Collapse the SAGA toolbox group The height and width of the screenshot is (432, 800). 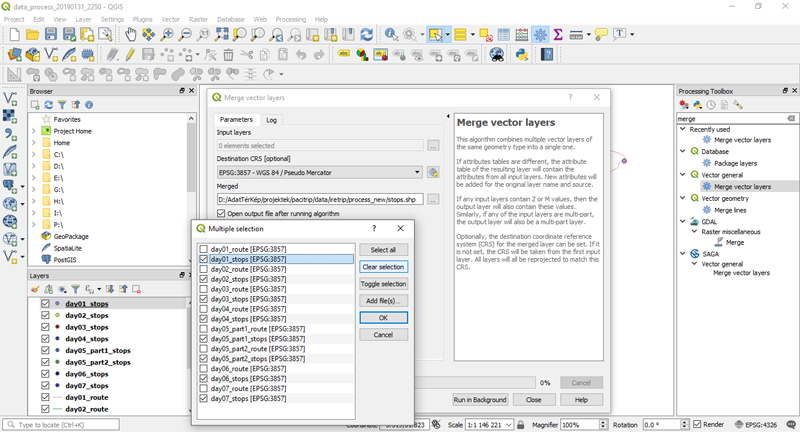click(683, 253)
